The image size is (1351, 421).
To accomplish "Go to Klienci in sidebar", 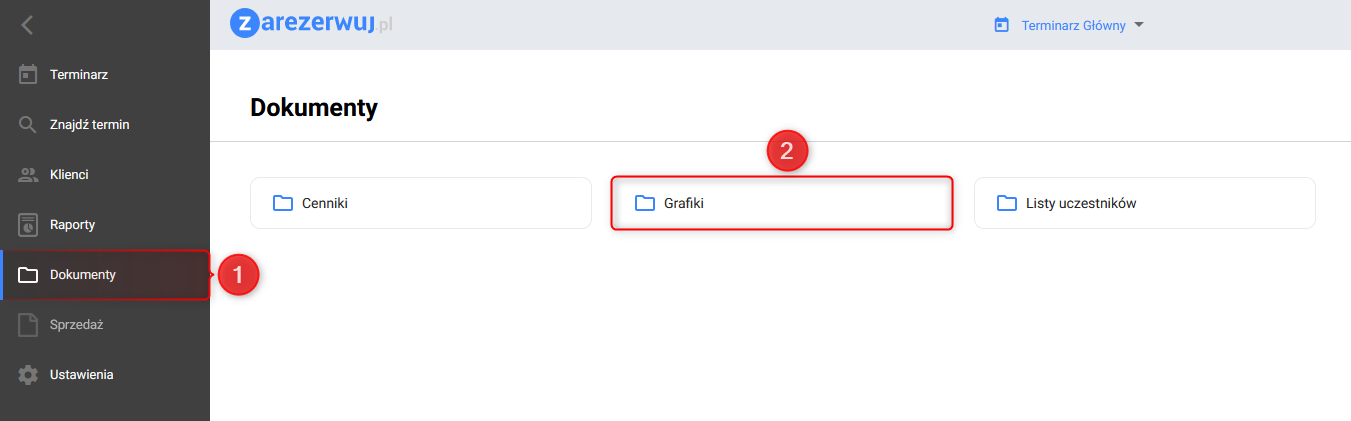I will (69, 175).
